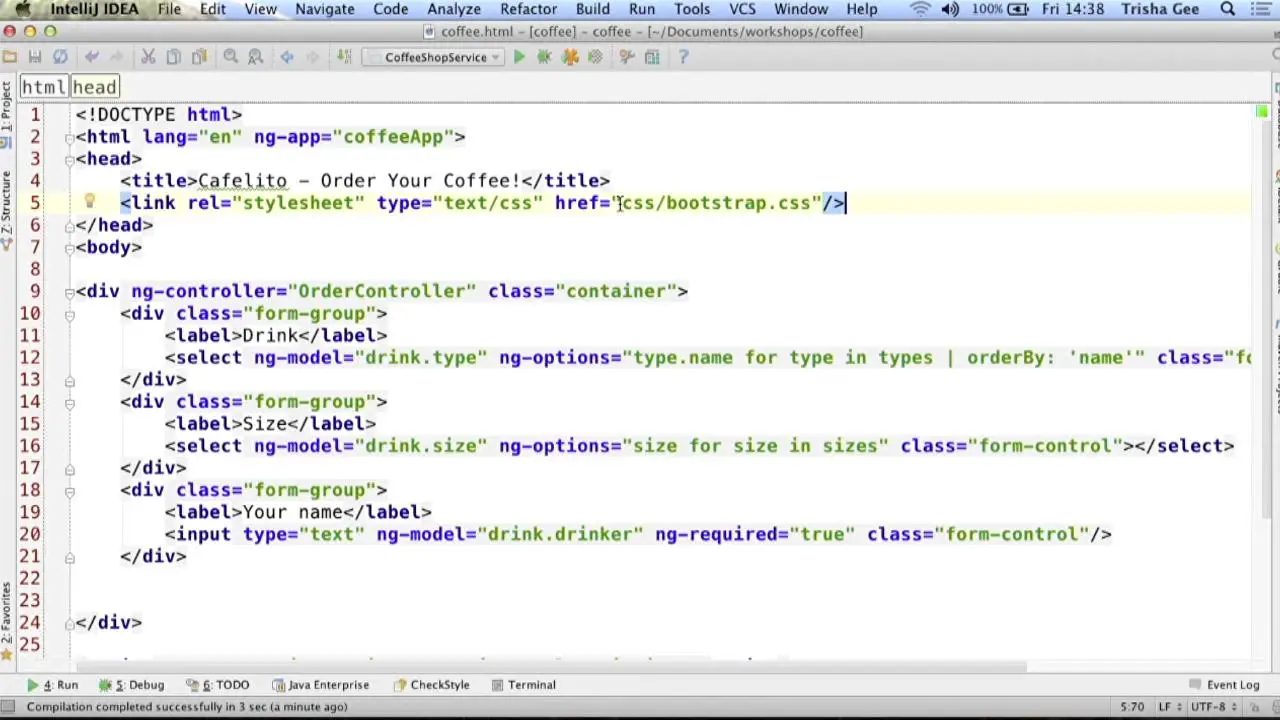
Task: Click the Open folder toolbar icon
Action: coord(10,57)
